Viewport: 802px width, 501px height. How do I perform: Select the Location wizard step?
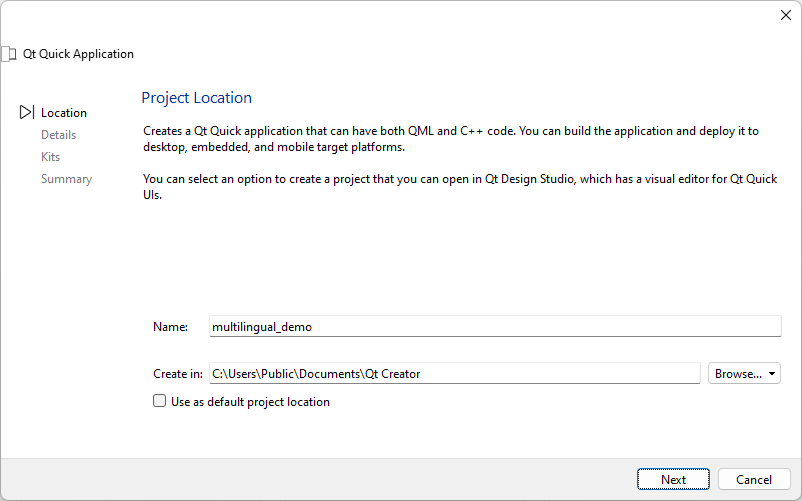pyautogui.click(x=64, y=113)
